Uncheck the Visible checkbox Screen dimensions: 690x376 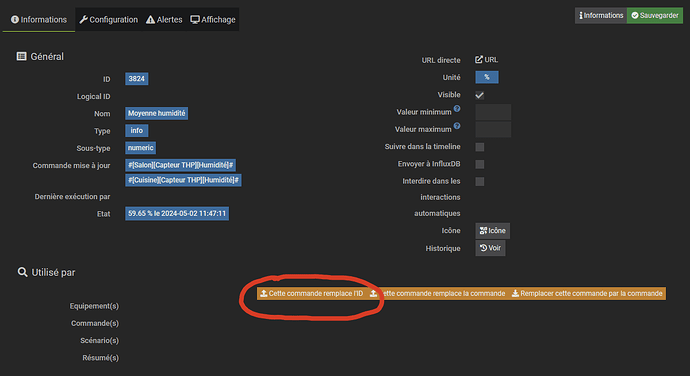click(480, 95)
